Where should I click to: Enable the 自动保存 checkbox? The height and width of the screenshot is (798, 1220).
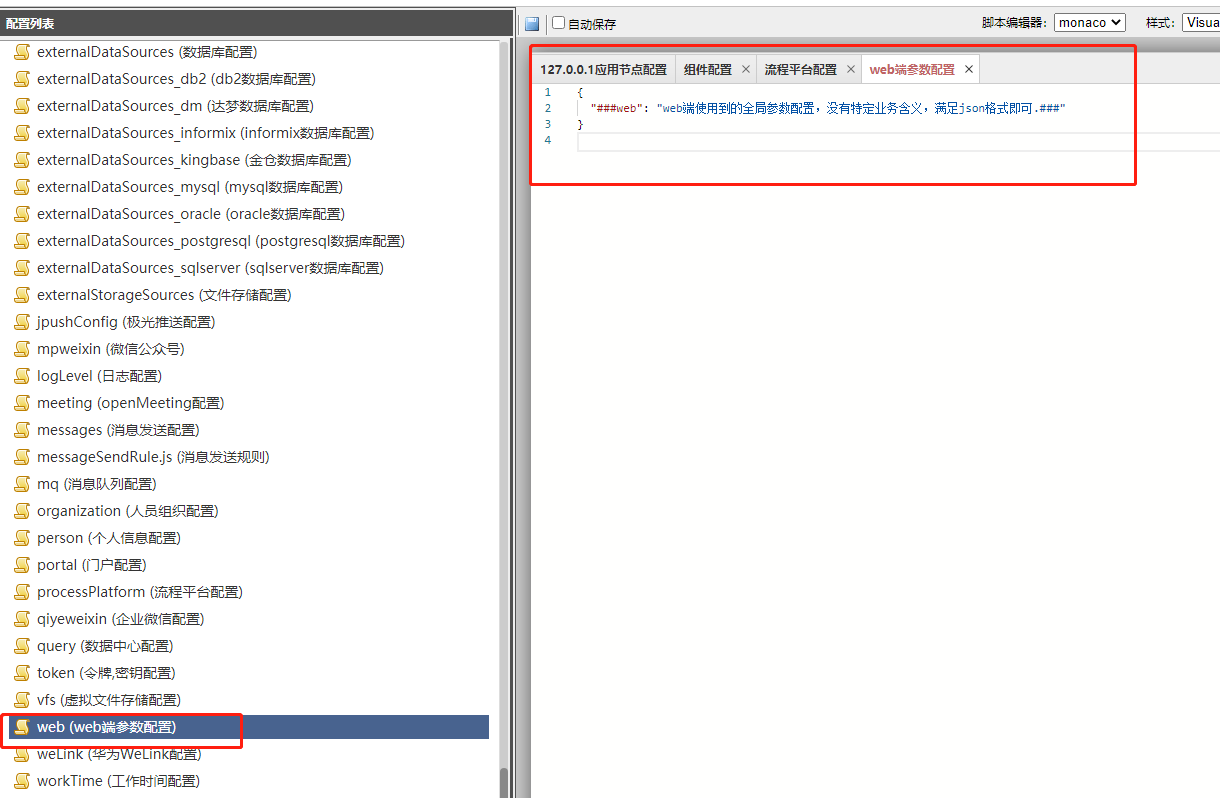pos(559,22)
